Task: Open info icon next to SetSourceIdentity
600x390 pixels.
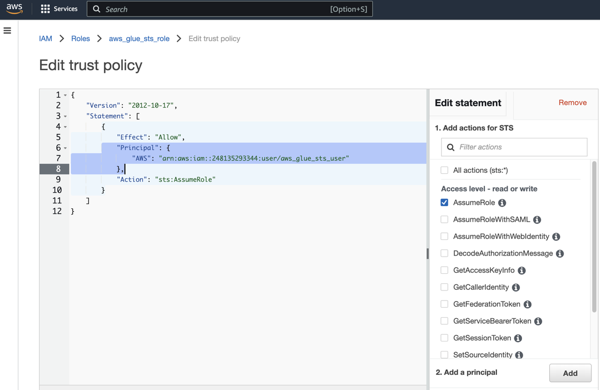Action: coord(519,355)
